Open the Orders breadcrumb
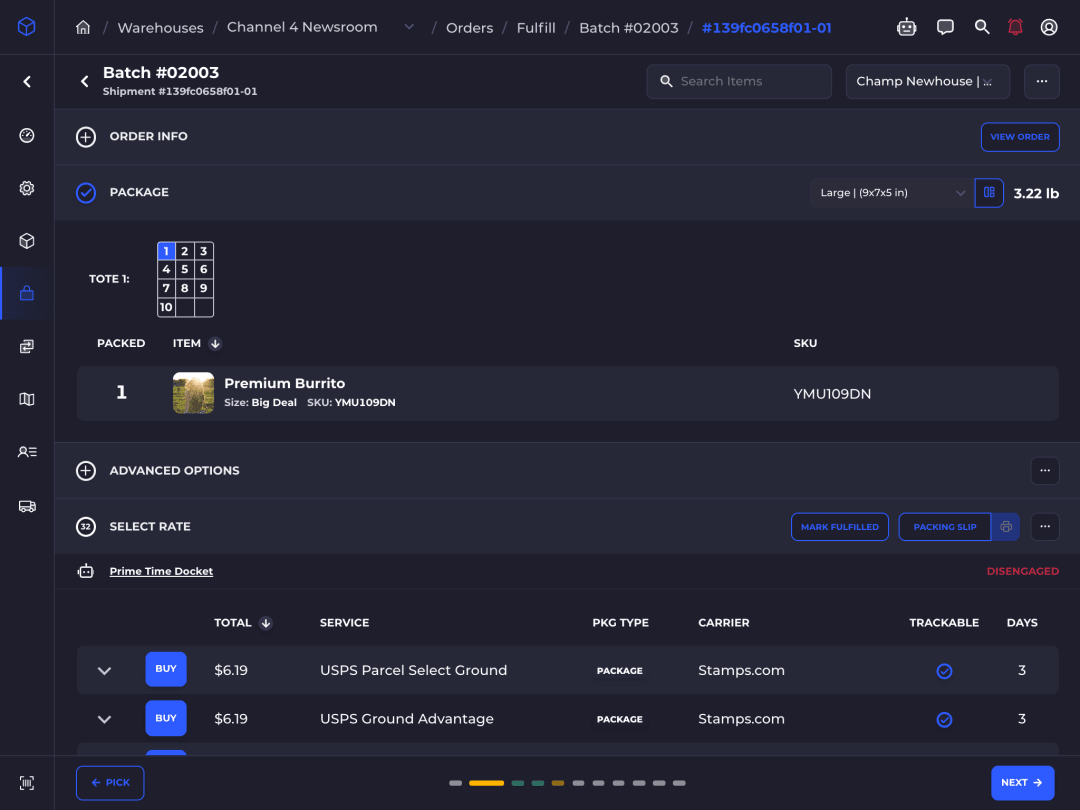 (x=470, y=28)
